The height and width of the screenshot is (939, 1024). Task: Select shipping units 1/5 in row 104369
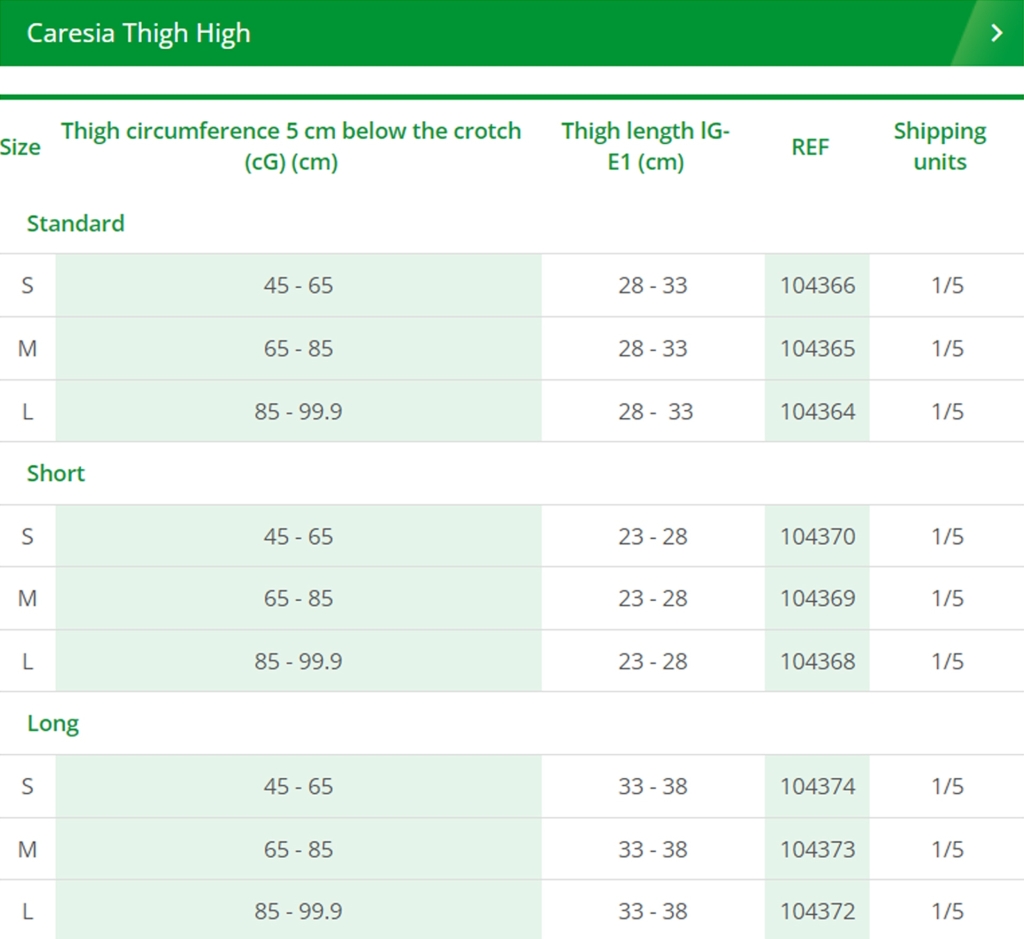pyautogui.click(x=948, y=598)
